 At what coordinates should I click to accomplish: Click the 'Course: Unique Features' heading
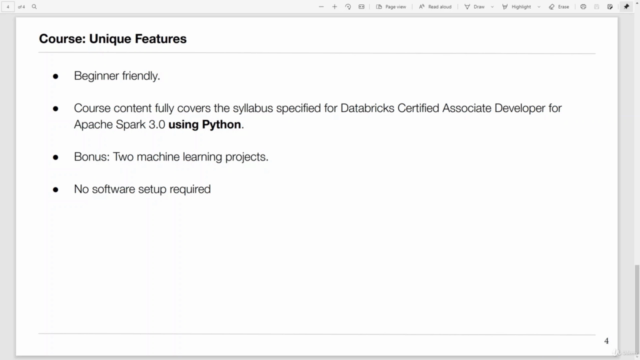pos(113,39)
